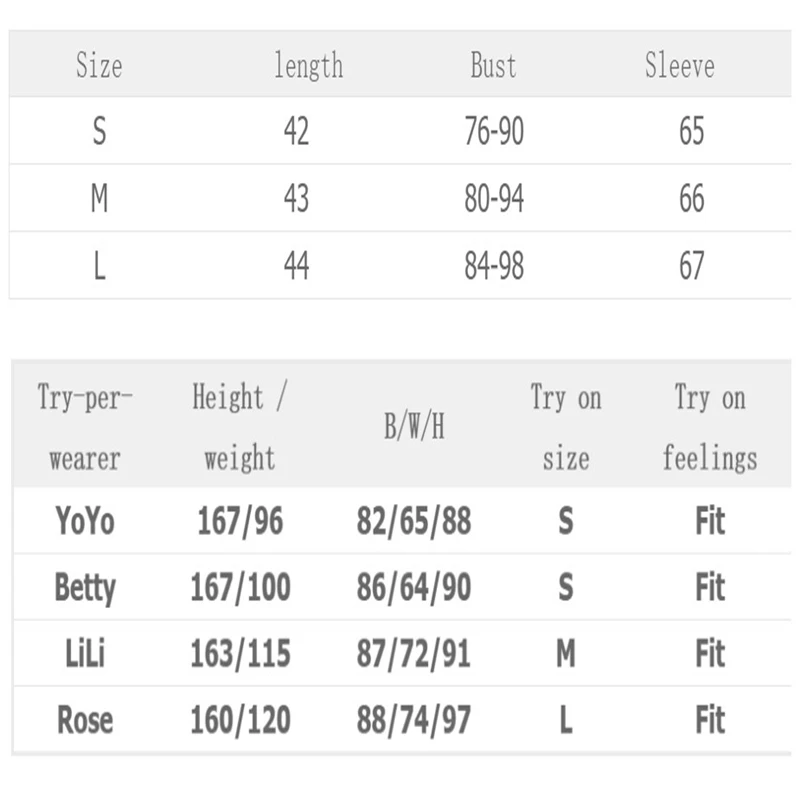Select the size L row label
The height and width of the screenshot is (800, 800).
pos(99,266)
